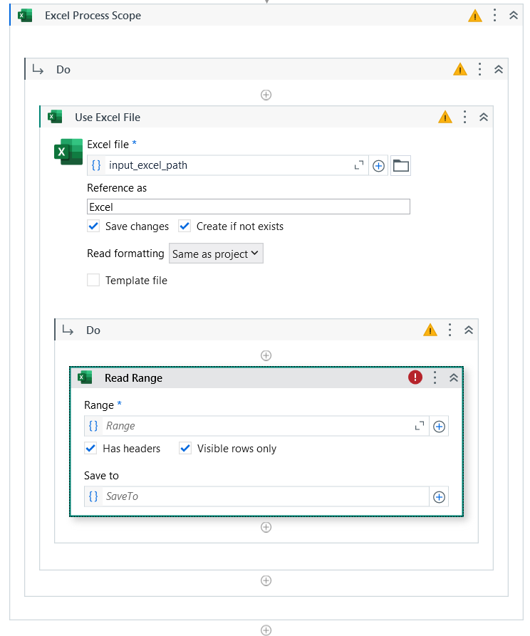Collapse the Read Range activity
The height and width of the screenshot is (636, 530).
tap(453, 378)
